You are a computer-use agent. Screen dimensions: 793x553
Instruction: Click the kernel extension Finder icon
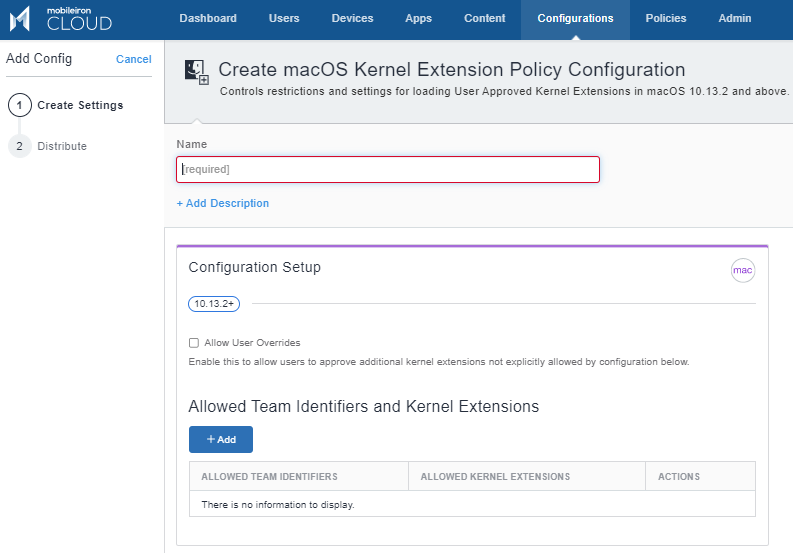197,72
